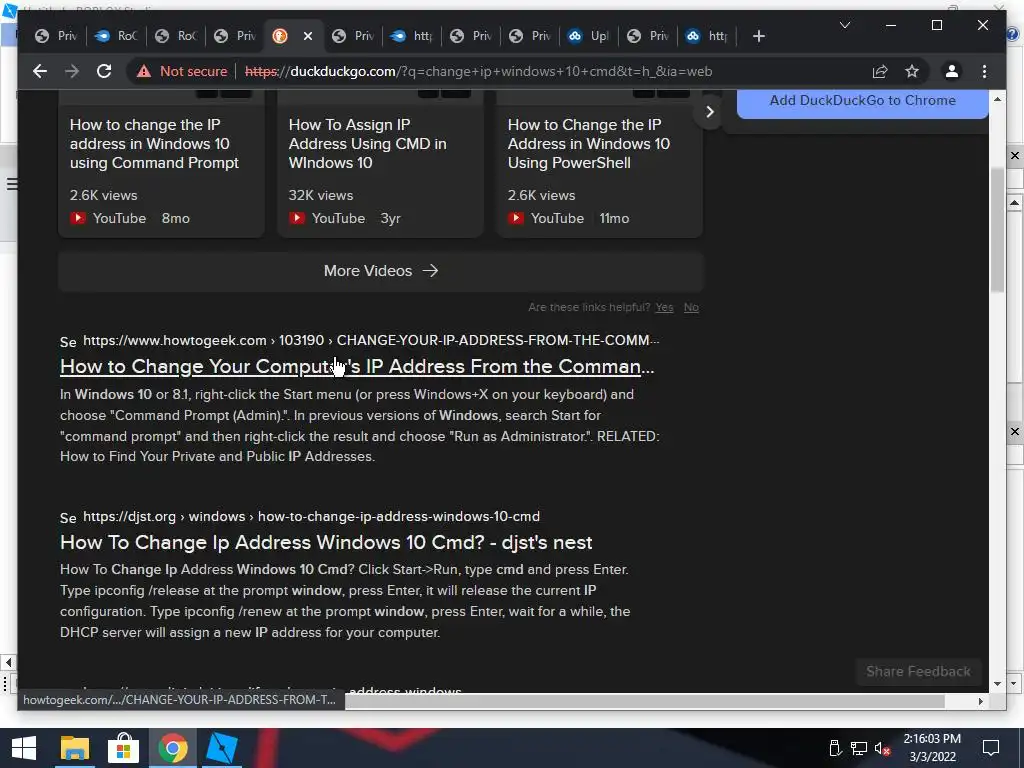Open the share page icon in address bar

(880, 71)
